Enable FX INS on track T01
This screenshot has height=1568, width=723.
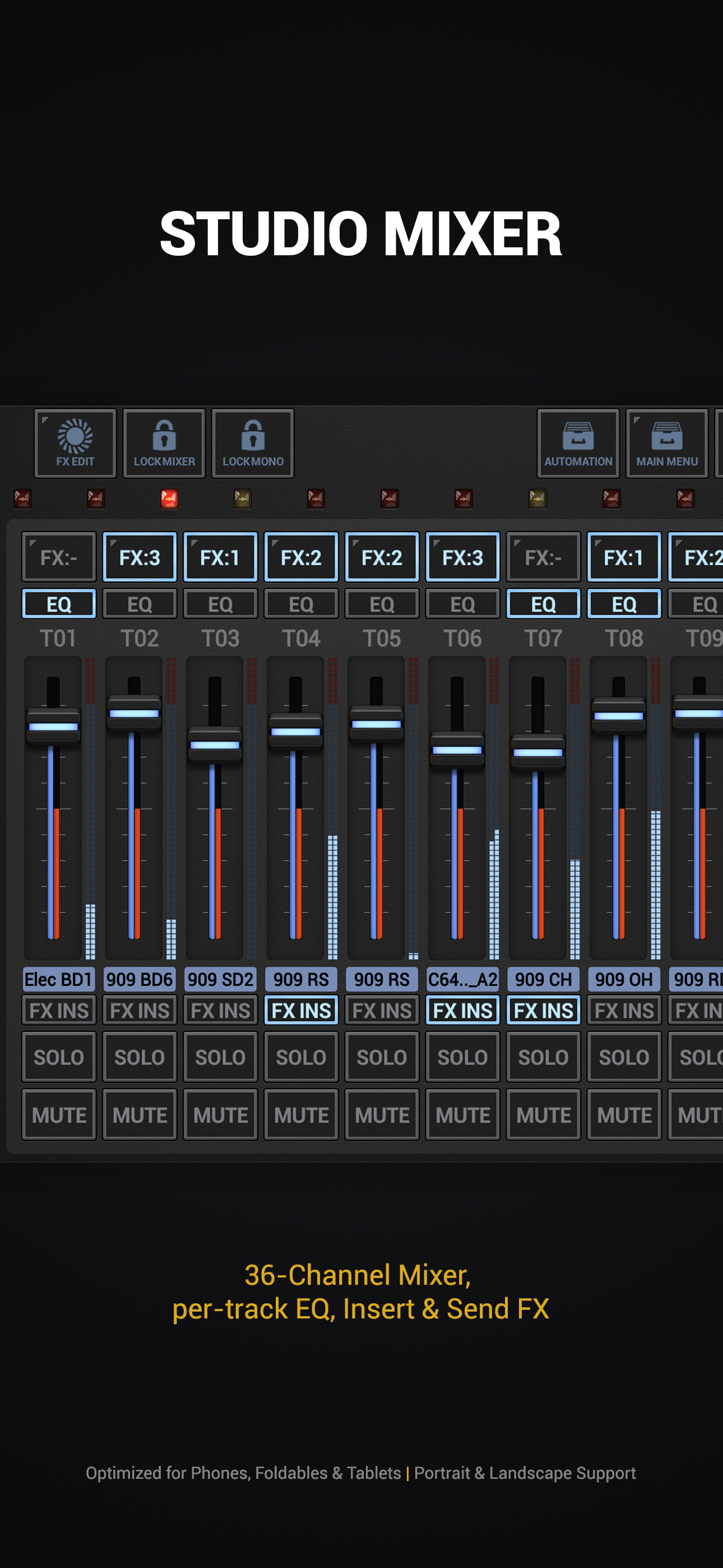point(59,1010)
